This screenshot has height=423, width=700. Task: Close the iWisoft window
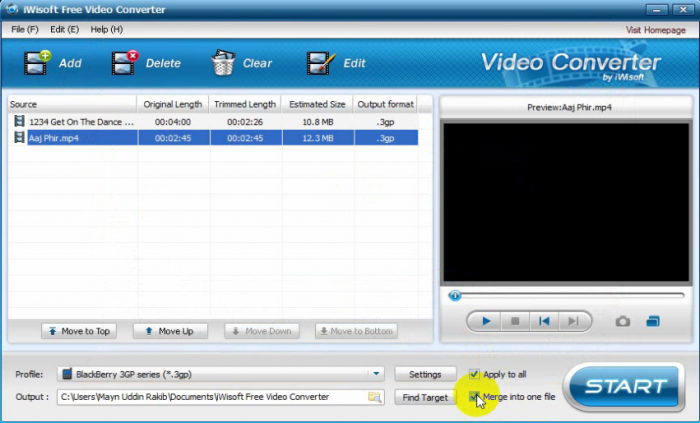(683, 9)
